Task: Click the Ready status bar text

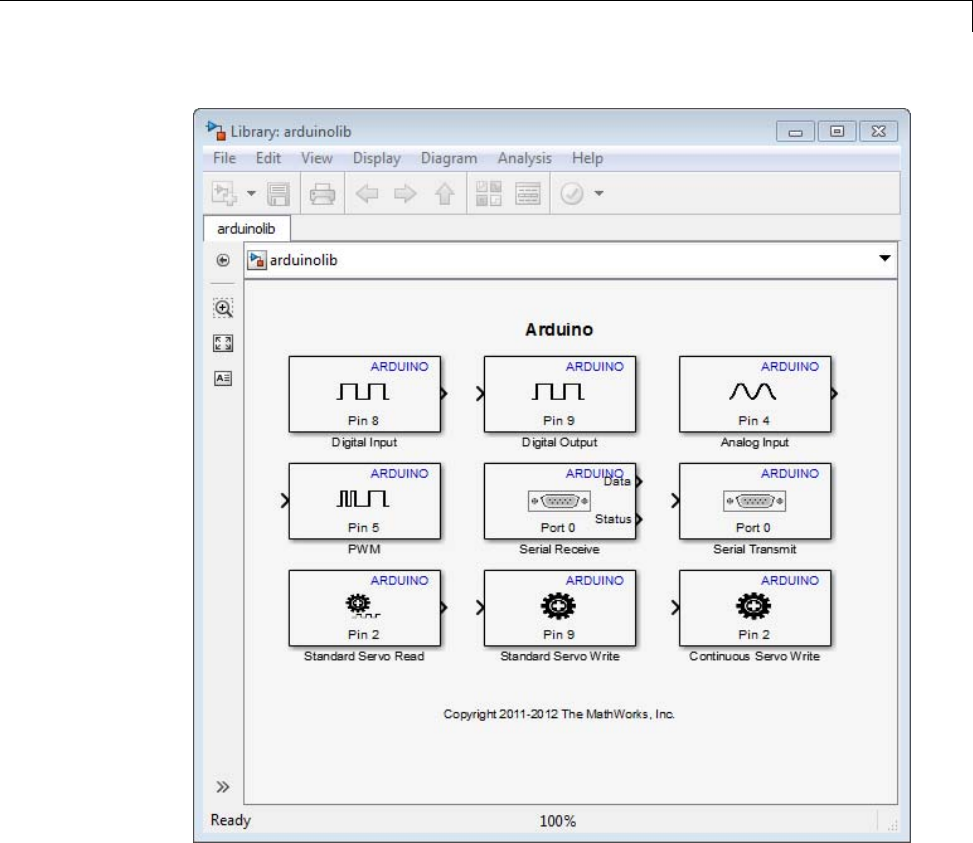Action: [x=230, y=820]
